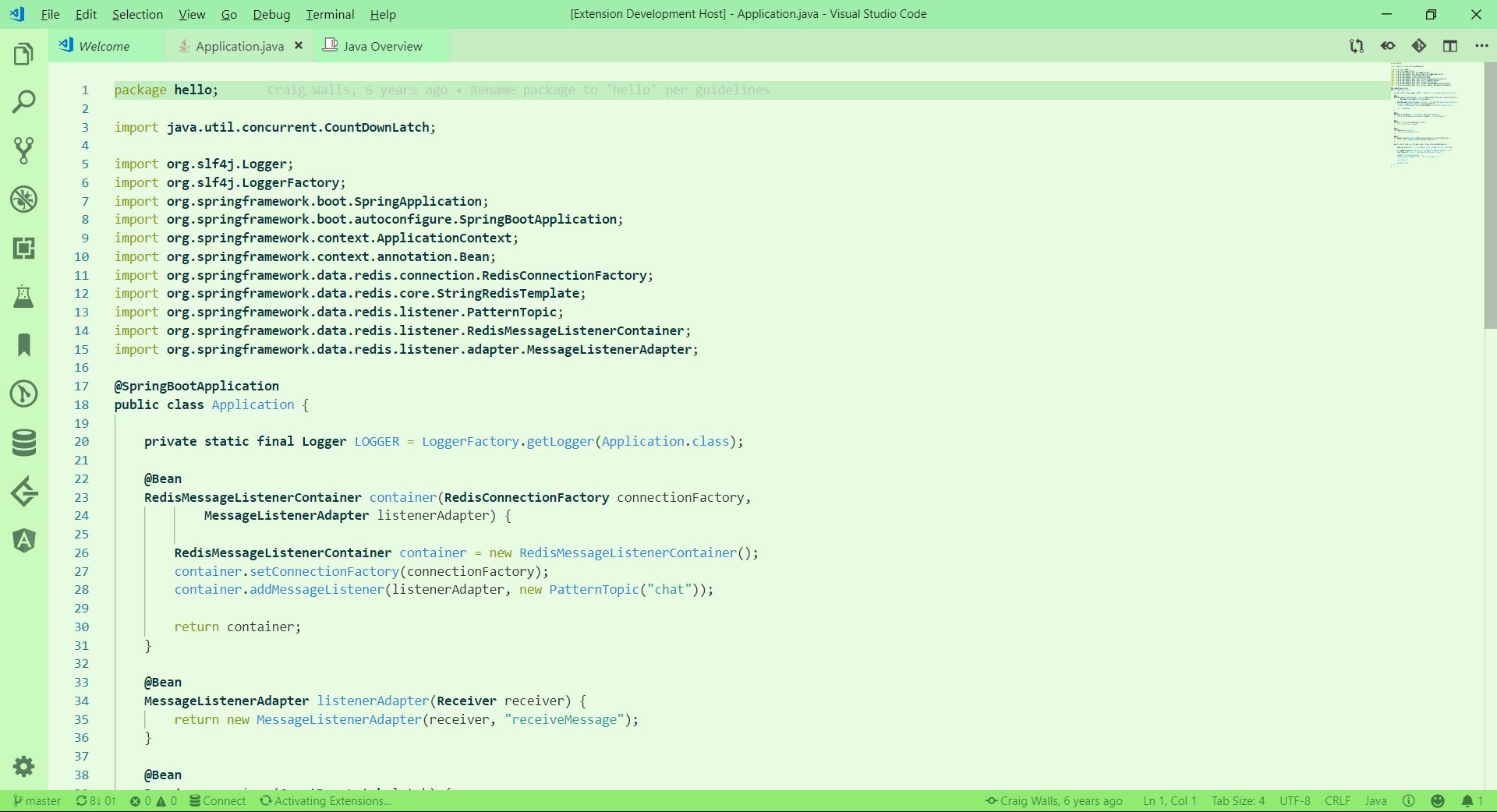Open the Extensions view
1497x812 pixels.
tap(24, 249)
